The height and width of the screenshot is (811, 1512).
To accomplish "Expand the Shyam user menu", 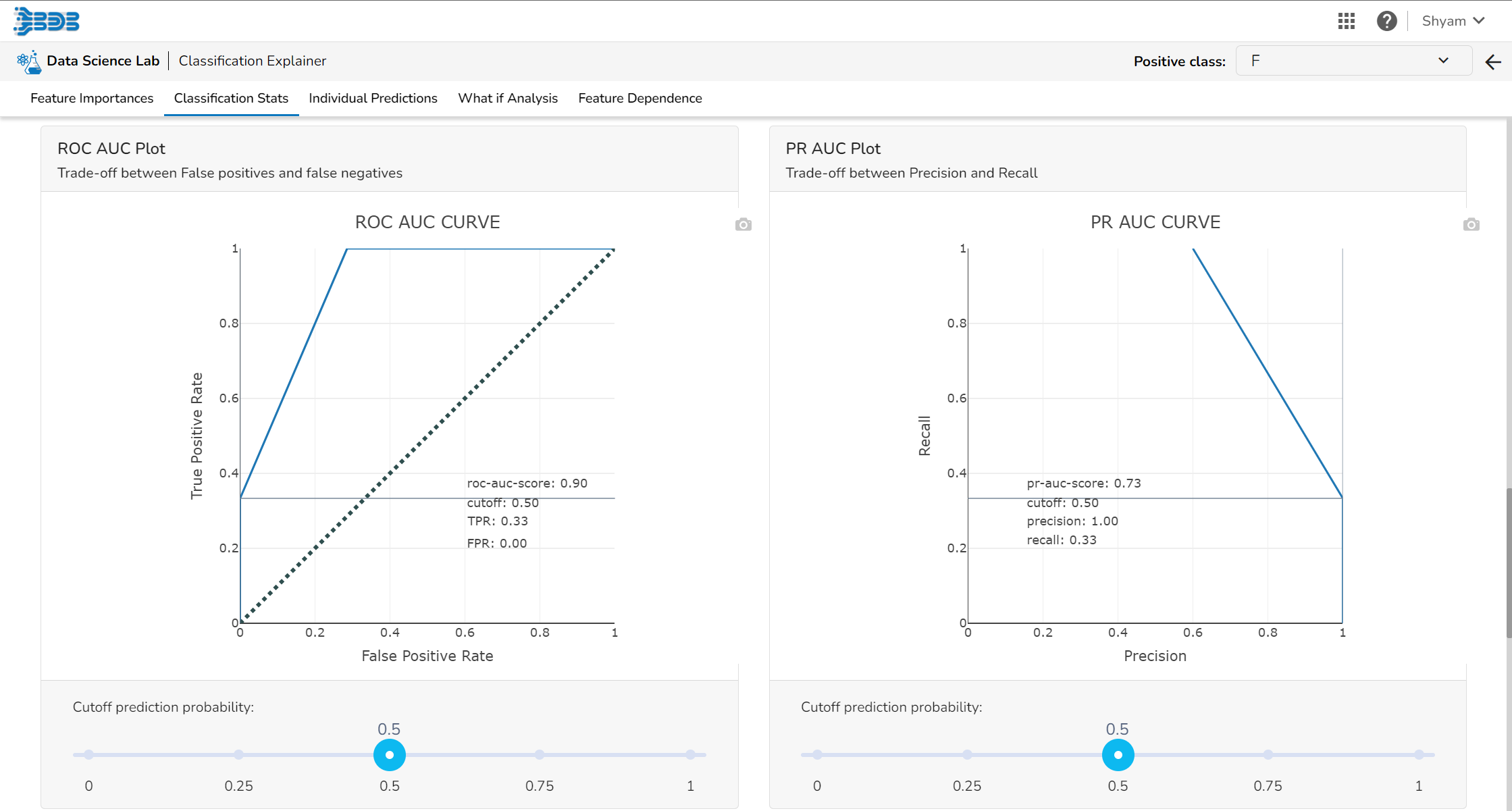I will (1453, 21).
